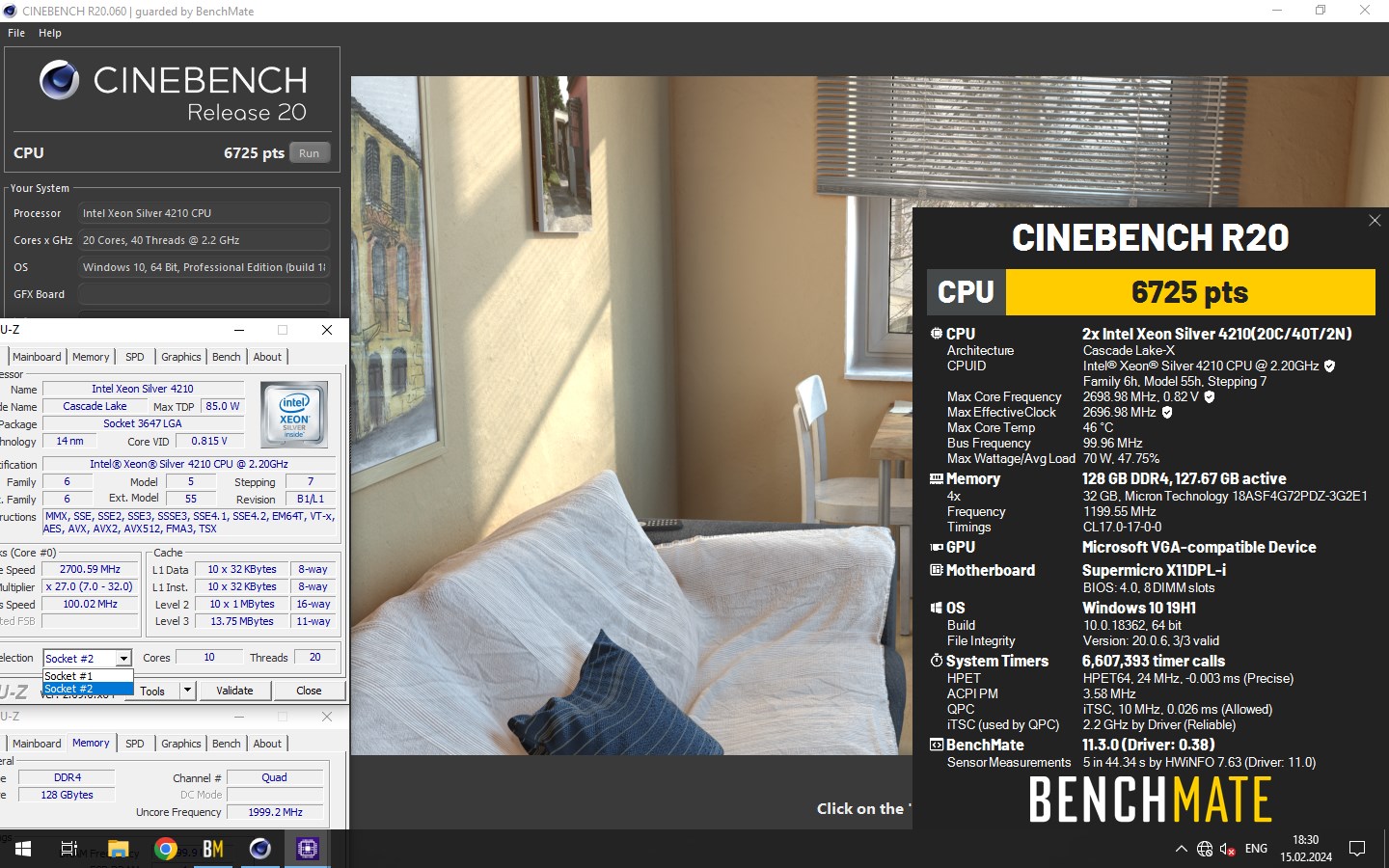Click the memory Size 128 GBytes value

tap(67, 795)
